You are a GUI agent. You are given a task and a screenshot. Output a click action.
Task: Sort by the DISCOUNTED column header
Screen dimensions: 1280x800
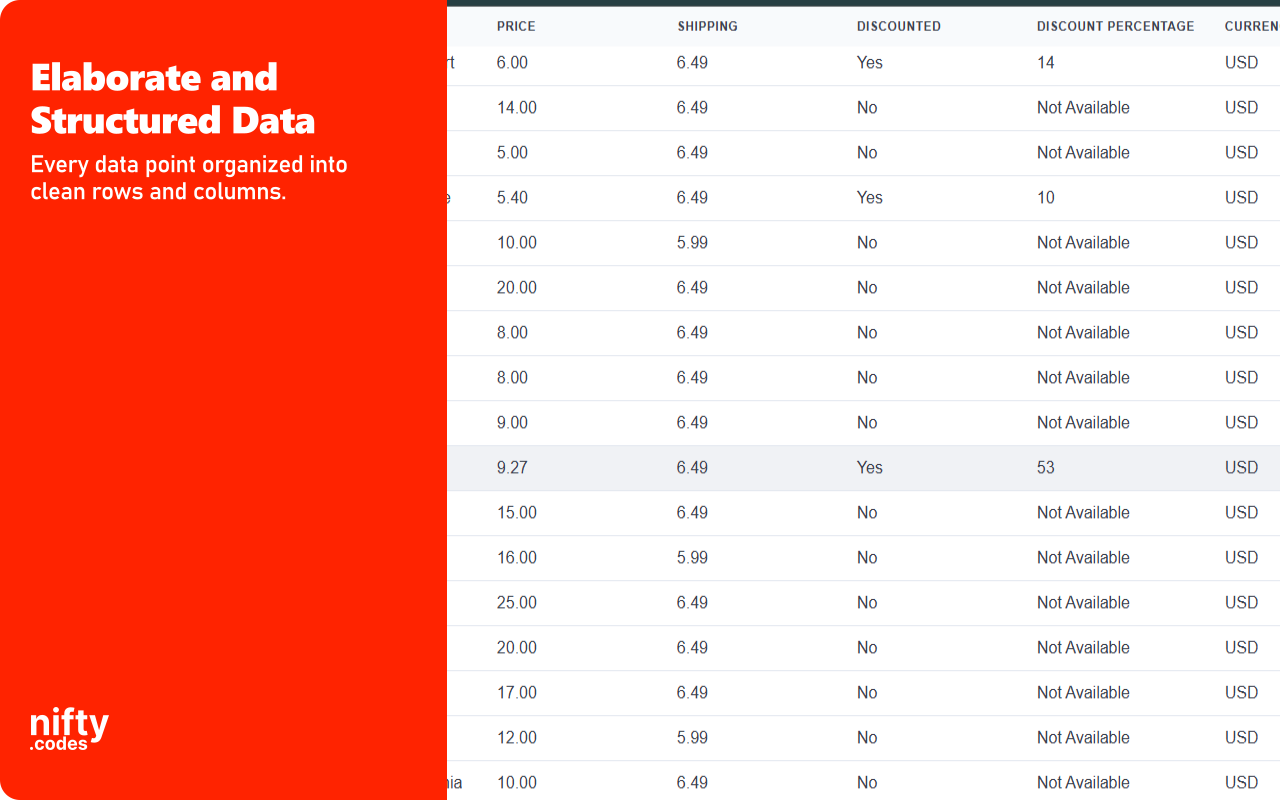898,26
